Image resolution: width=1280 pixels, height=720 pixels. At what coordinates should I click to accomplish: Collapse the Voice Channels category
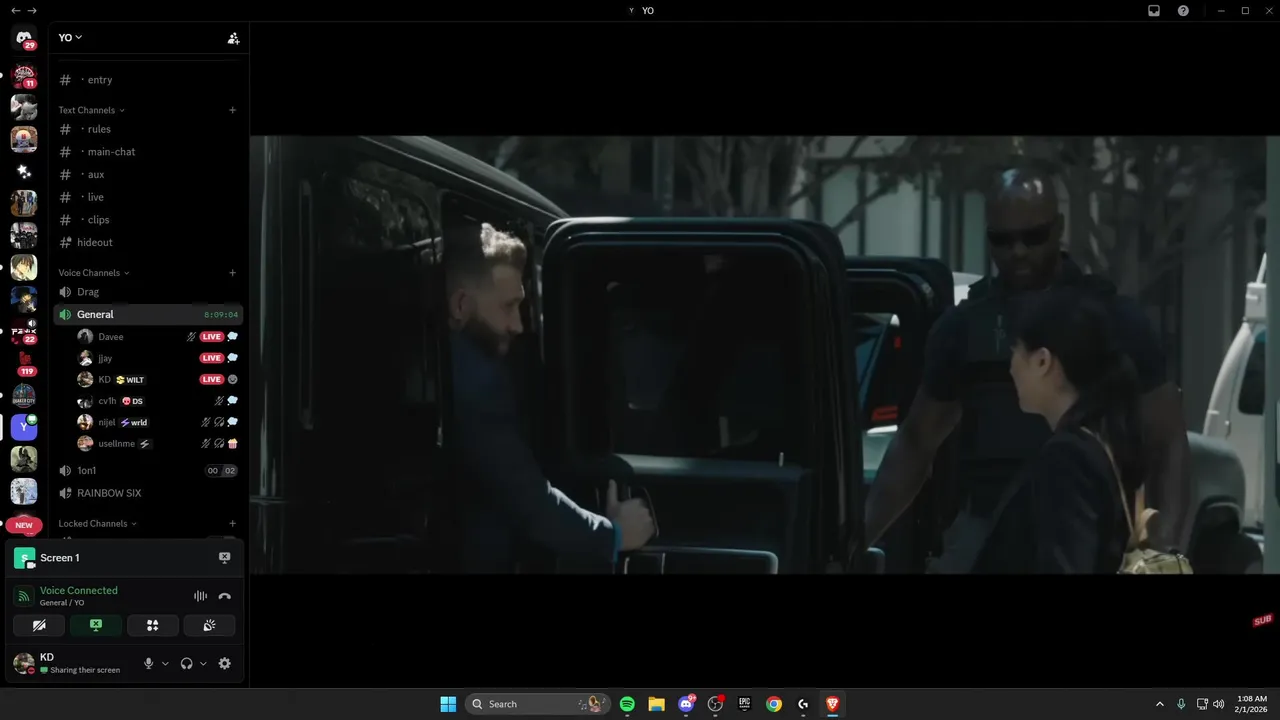click(93, 273)
